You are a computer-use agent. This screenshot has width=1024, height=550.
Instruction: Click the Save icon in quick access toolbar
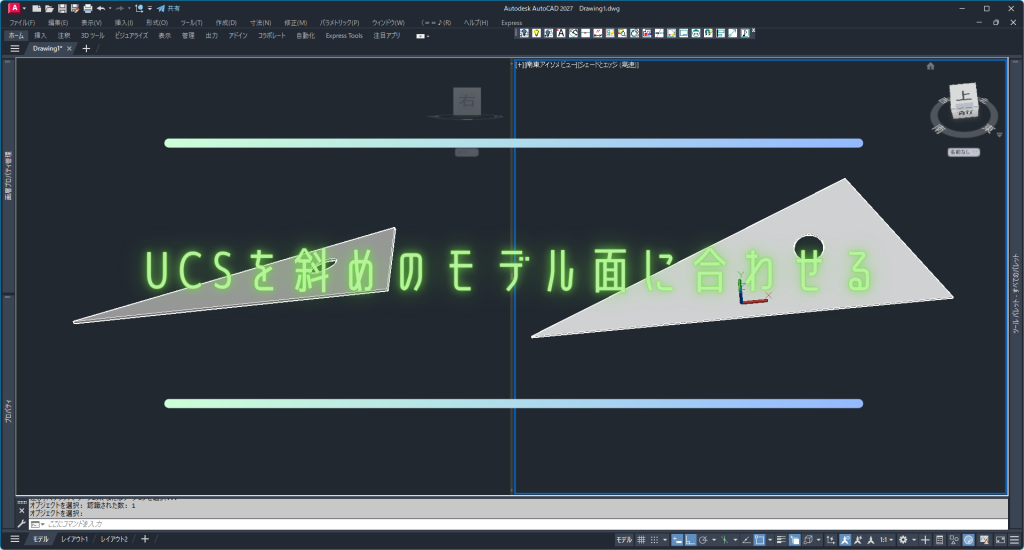[x=61, y=8]
